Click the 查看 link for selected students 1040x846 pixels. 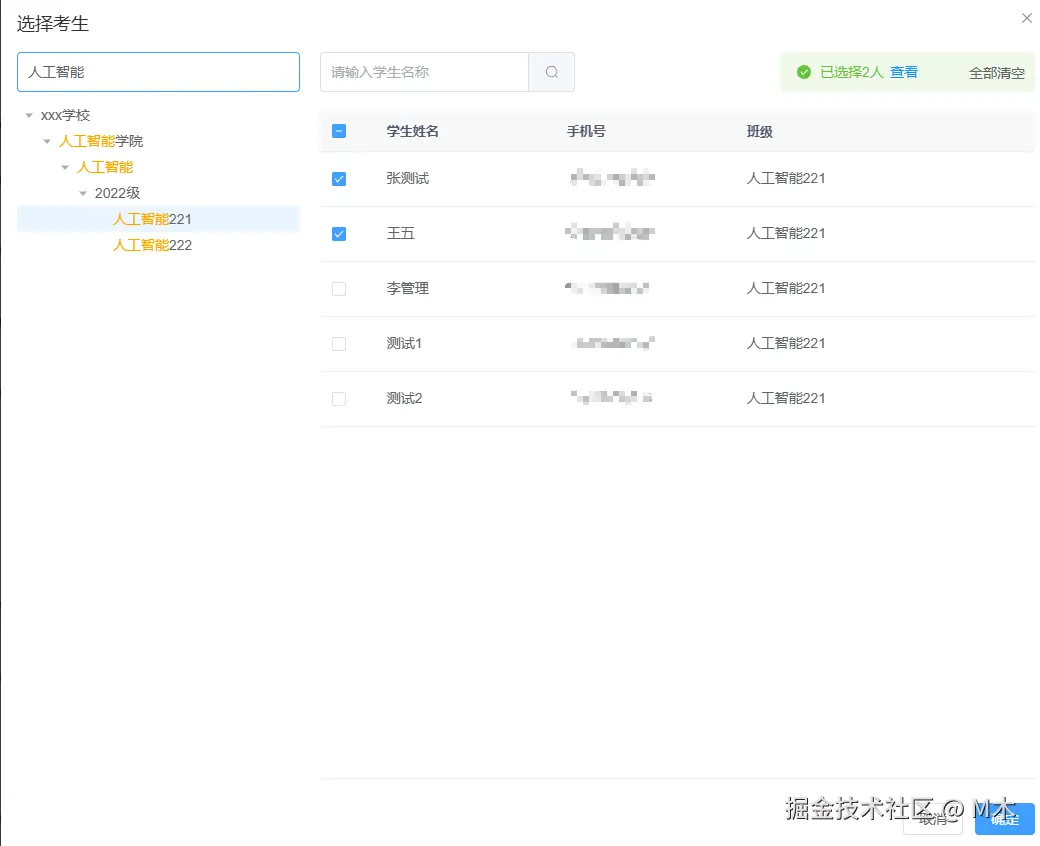[x=903, y=72]
